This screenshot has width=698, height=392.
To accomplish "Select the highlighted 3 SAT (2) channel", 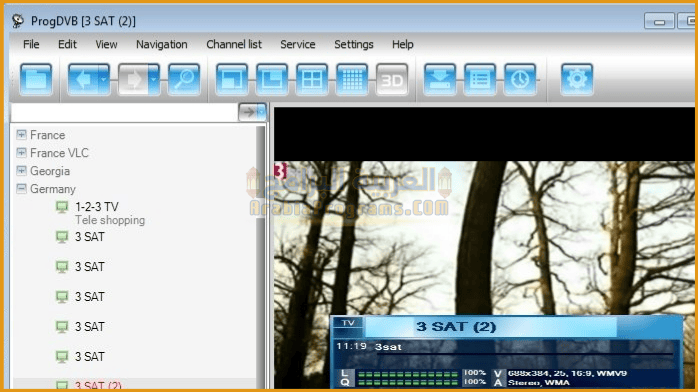I will pyautogui.click(x=98, y=385).
